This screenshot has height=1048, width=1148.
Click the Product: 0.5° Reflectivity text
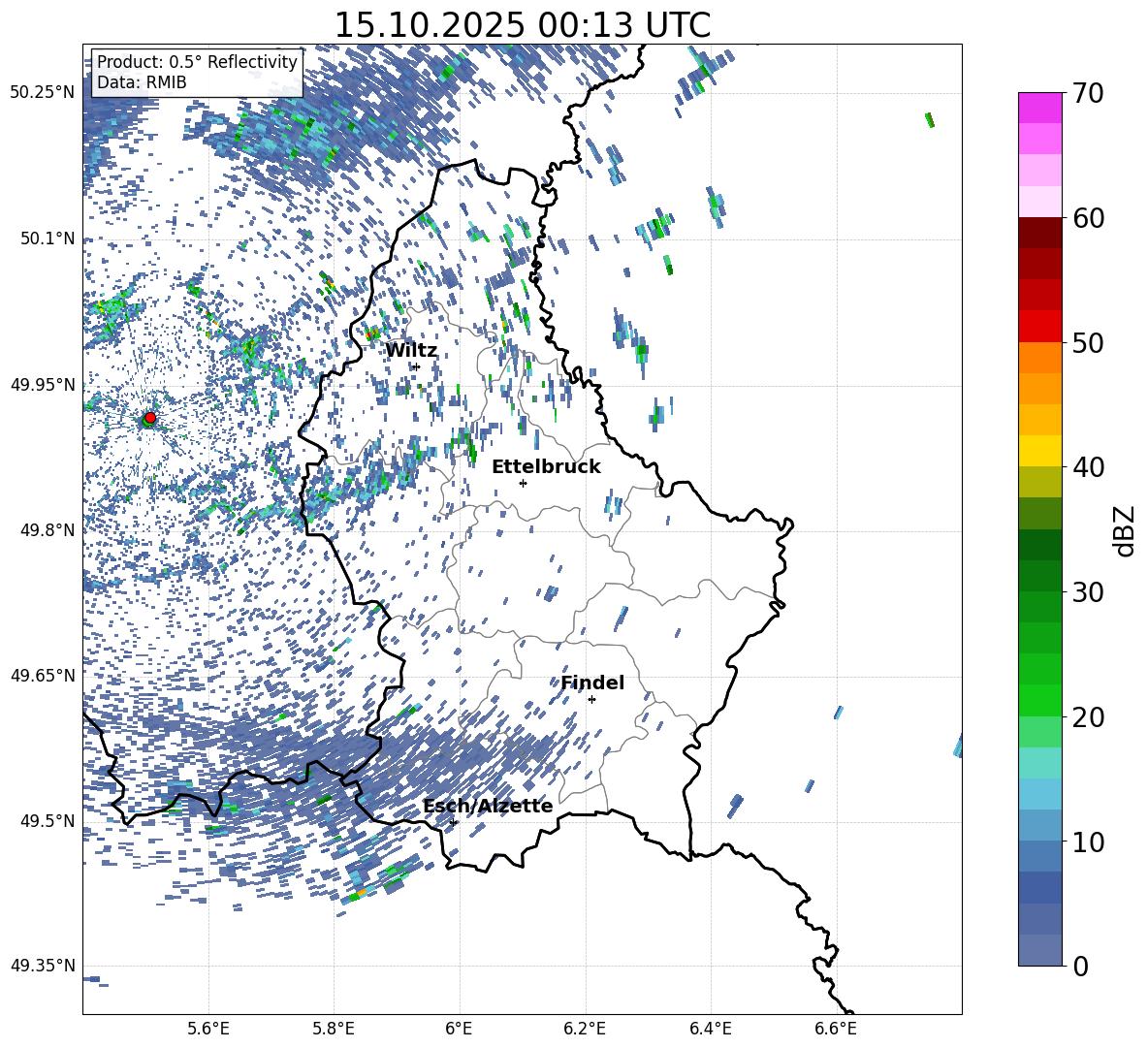(x=197, y=61)
